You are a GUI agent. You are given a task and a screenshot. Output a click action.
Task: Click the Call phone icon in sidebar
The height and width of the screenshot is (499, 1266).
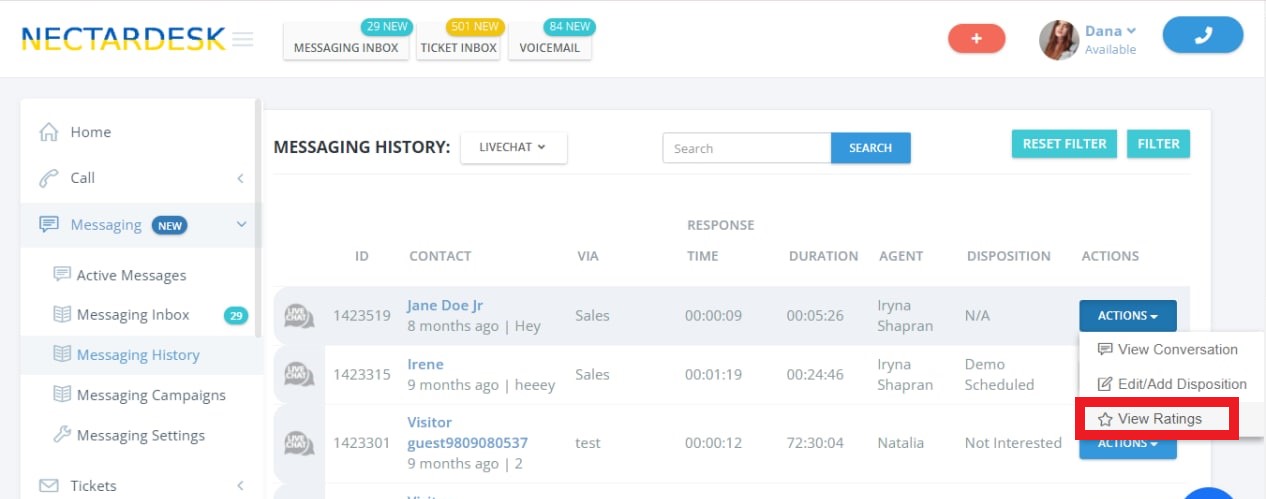(x=48, y=178)
